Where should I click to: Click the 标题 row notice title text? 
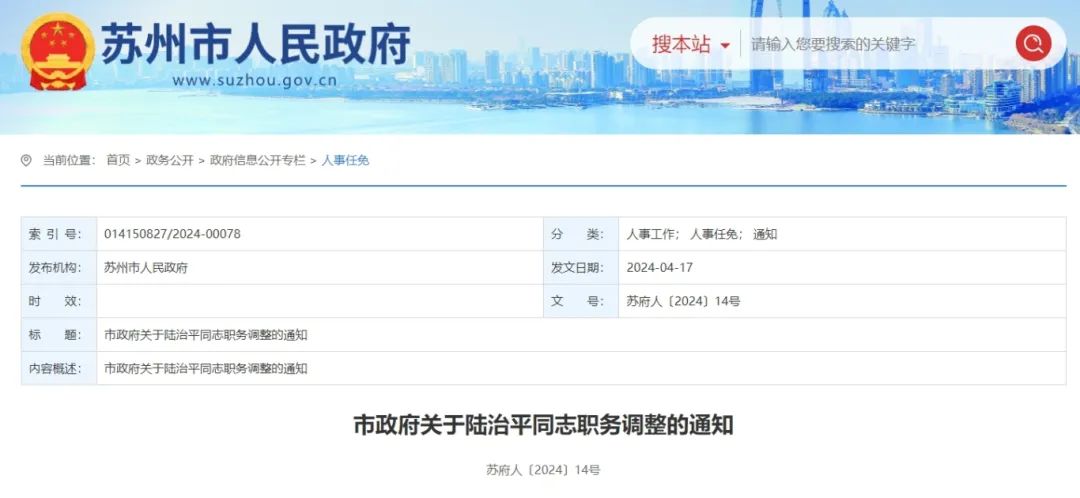(205, 335)
